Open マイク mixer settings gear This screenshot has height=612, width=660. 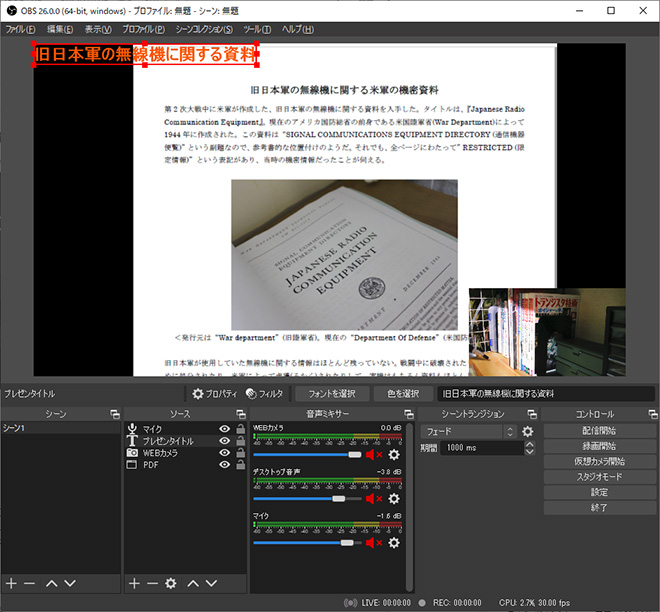[x=394, y=543]
